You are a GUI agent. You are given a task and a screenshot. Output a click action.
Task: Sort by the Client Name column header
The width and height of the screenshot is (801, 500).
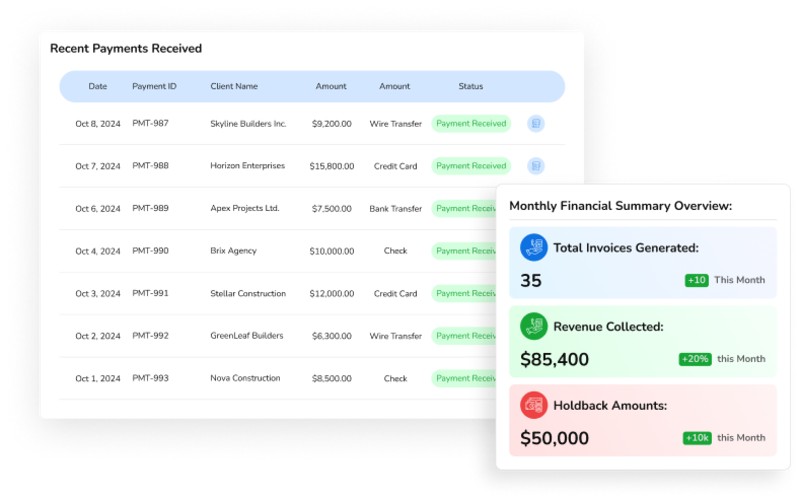click(234, 86)
